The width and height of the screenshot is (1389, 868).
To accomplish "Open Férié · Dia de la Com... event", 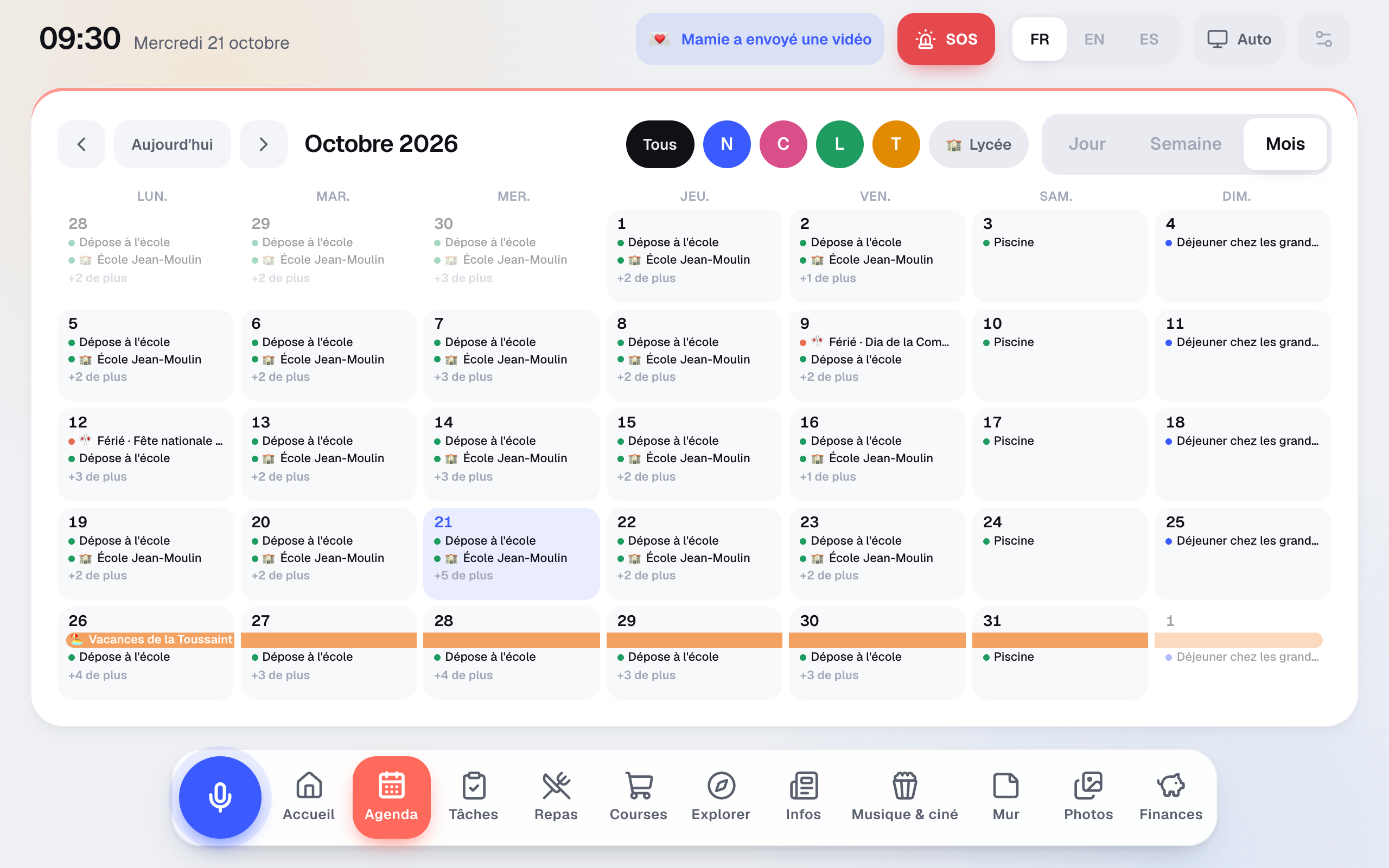I will point(875,342).
